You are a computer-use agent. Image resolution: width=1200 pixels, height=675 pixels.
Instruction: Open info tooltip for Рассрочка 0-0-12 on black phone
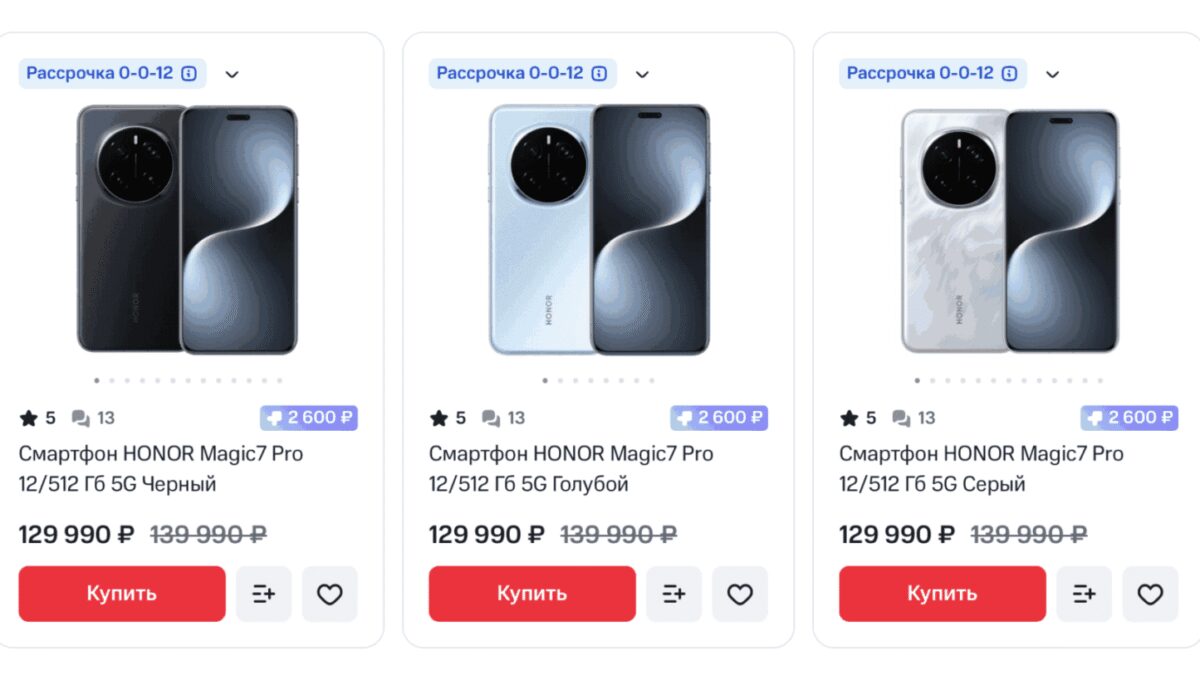[x=189, y=73]
